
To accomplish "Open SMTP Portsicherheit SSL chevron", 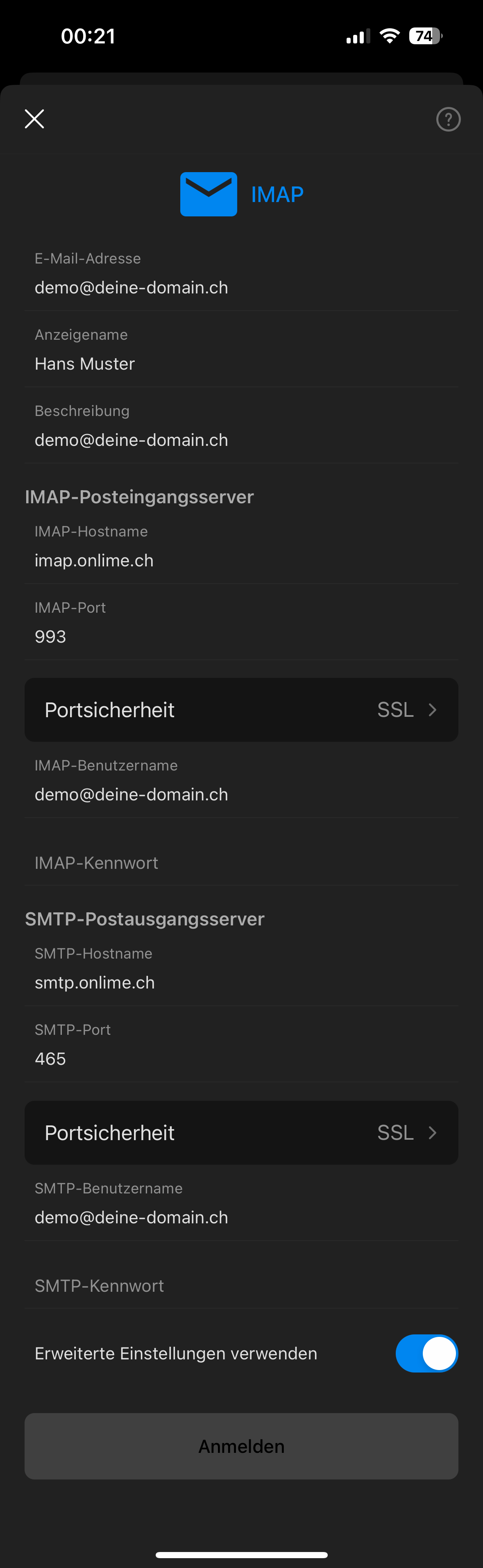I will pos(433,1133).
